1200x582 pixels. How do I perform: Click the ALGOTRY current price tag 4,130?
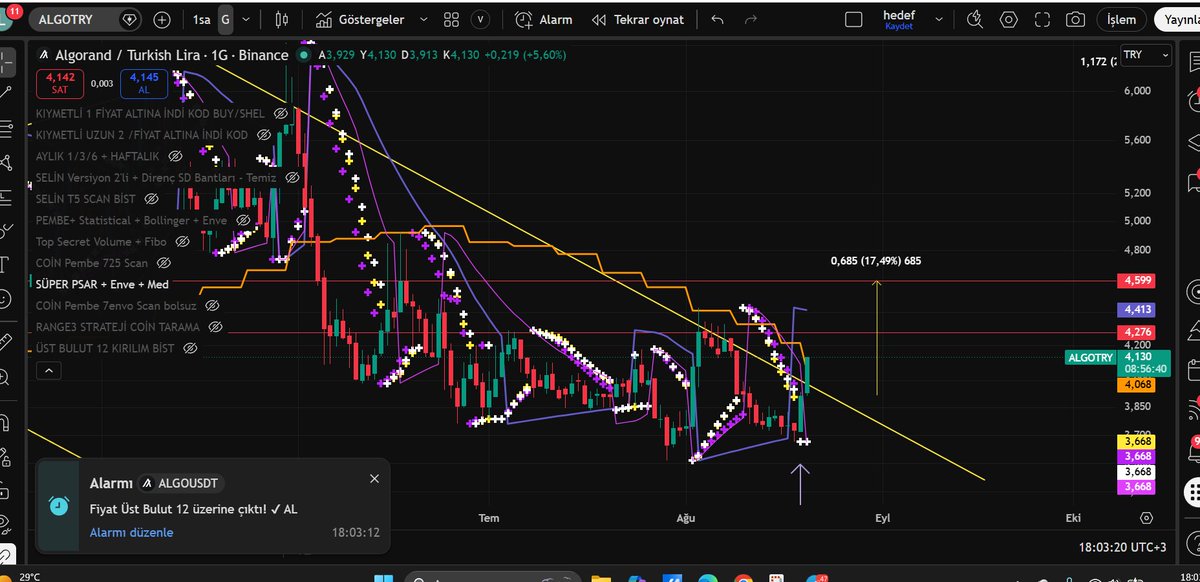click(1116, 361)
